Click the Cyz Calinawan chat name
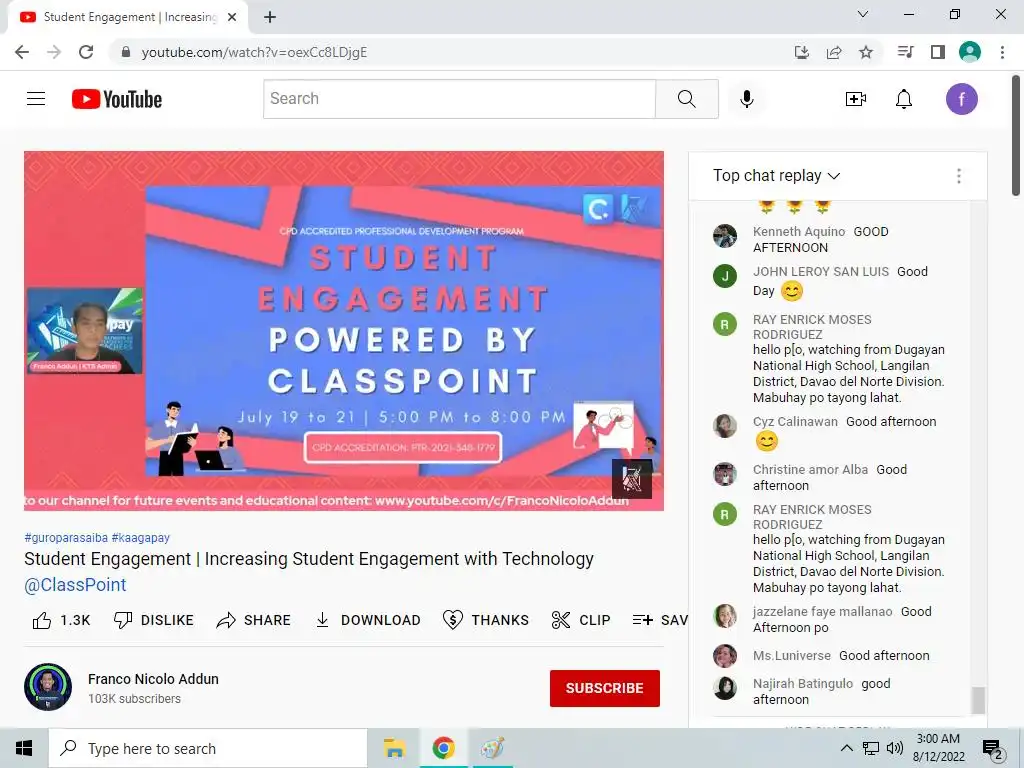The width and height of the screenshot is (1024, 768). 795,422
